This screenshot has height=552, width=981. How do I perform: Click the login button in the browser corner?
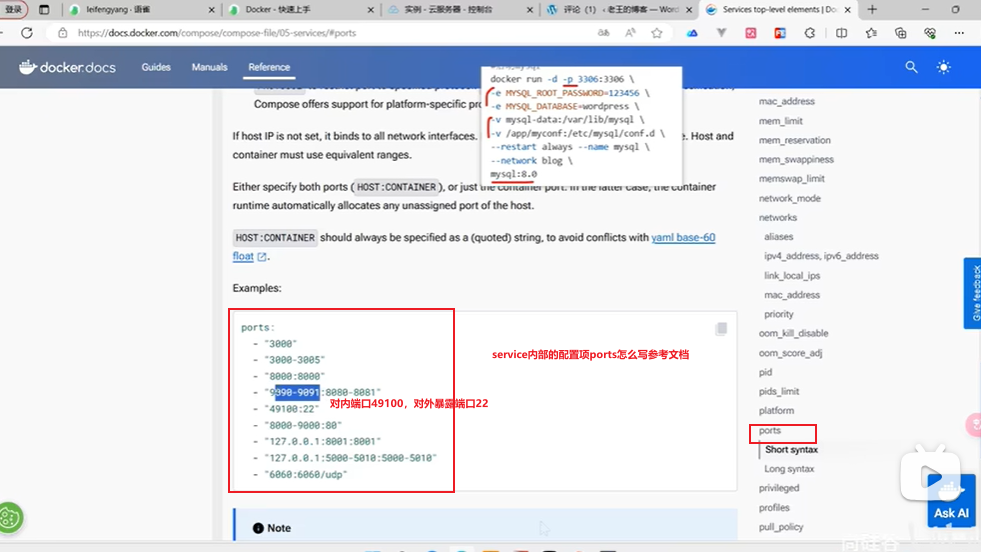click(x=14, y=9)
